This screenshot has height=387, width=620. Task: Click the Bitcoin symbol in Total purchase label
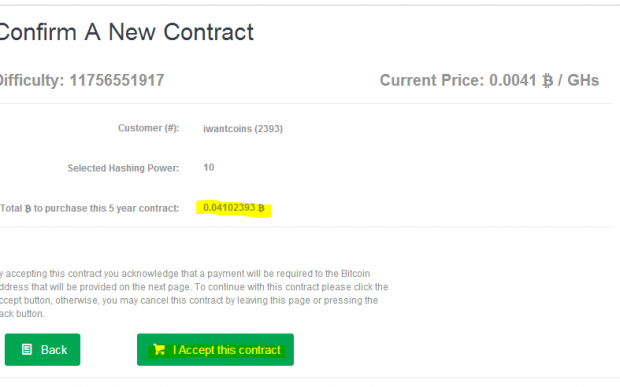pos(28,208)
